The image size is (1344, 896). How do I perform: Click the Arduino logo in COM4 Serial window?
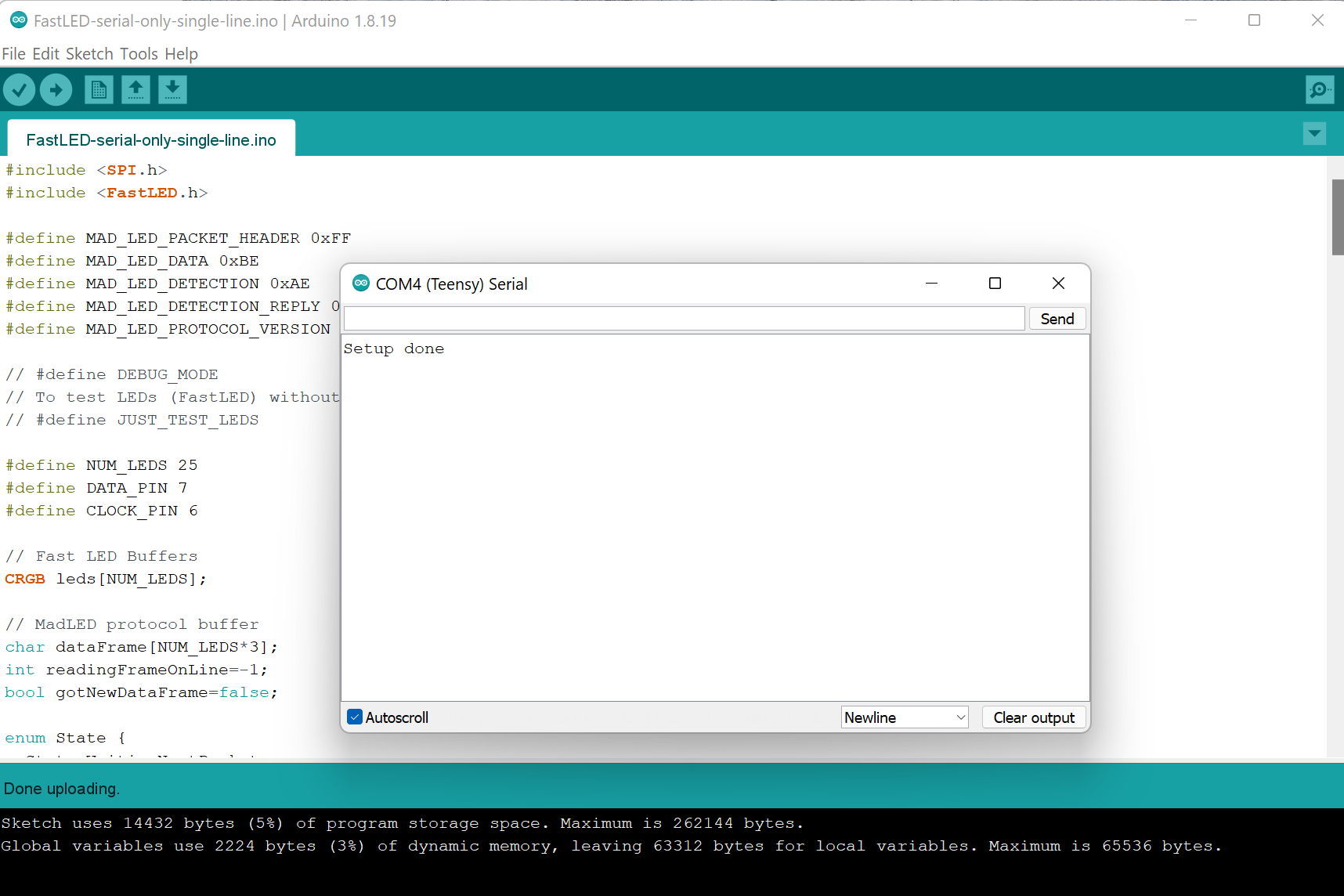[361, 284]
